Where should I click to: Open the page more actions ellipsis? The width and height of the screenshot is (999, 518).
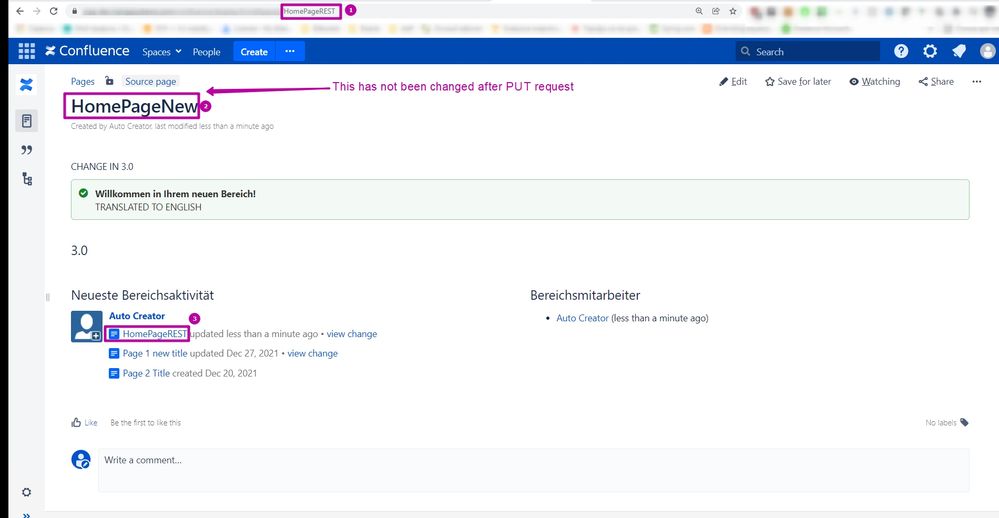[977, 82]
